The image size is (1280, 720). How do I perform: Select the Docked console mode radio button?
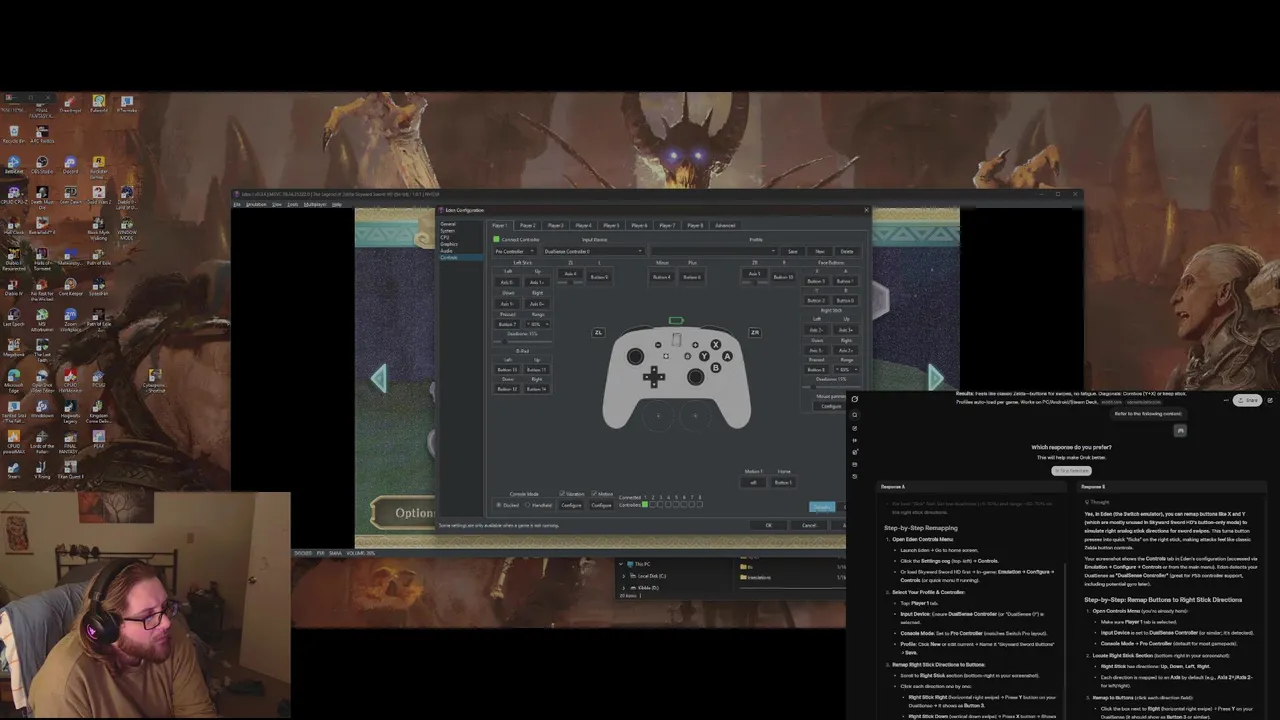pyautogui.click(x=499, y=505)
